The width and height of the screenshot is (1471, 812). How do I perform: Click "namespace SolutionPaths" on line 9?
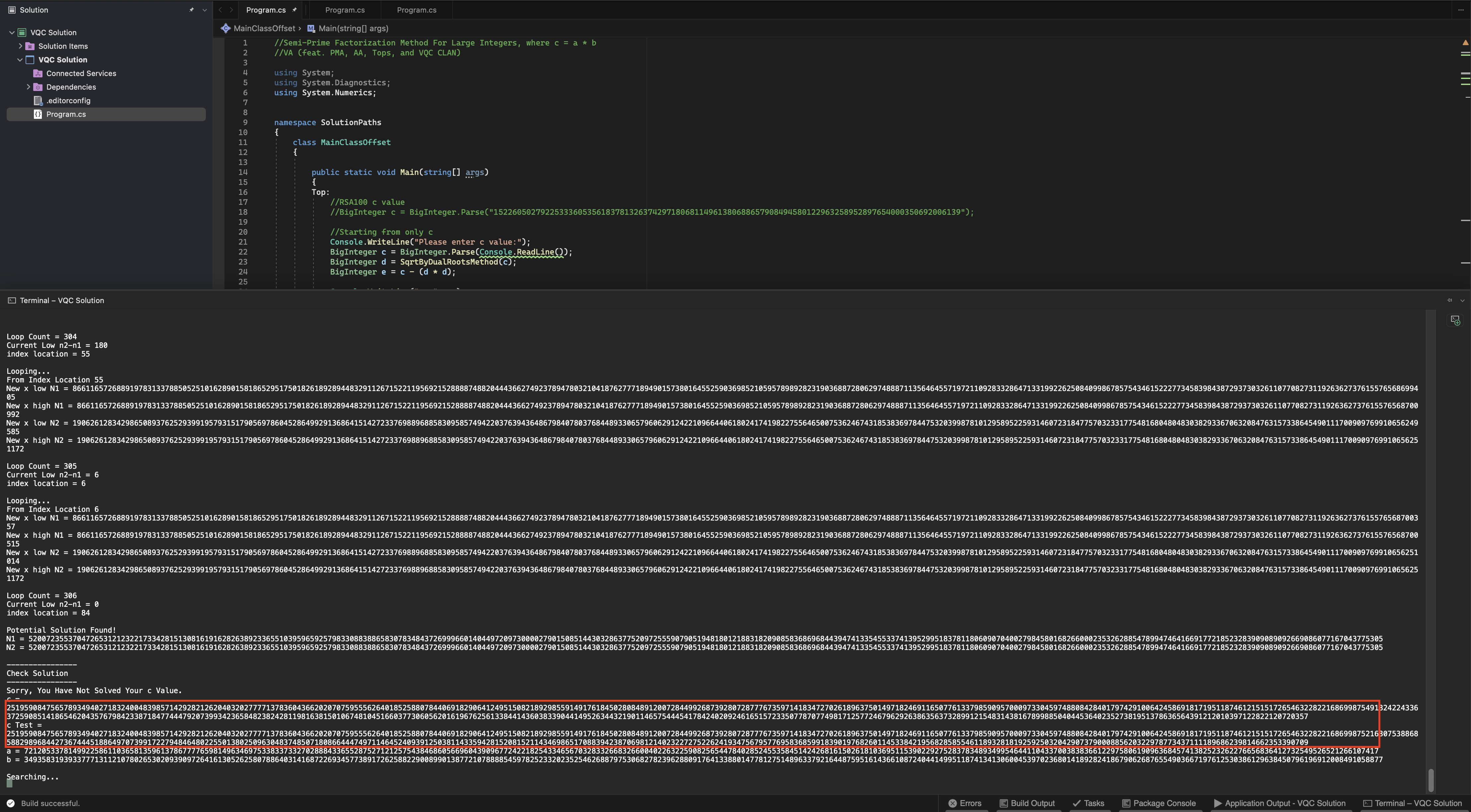[327, 122]
